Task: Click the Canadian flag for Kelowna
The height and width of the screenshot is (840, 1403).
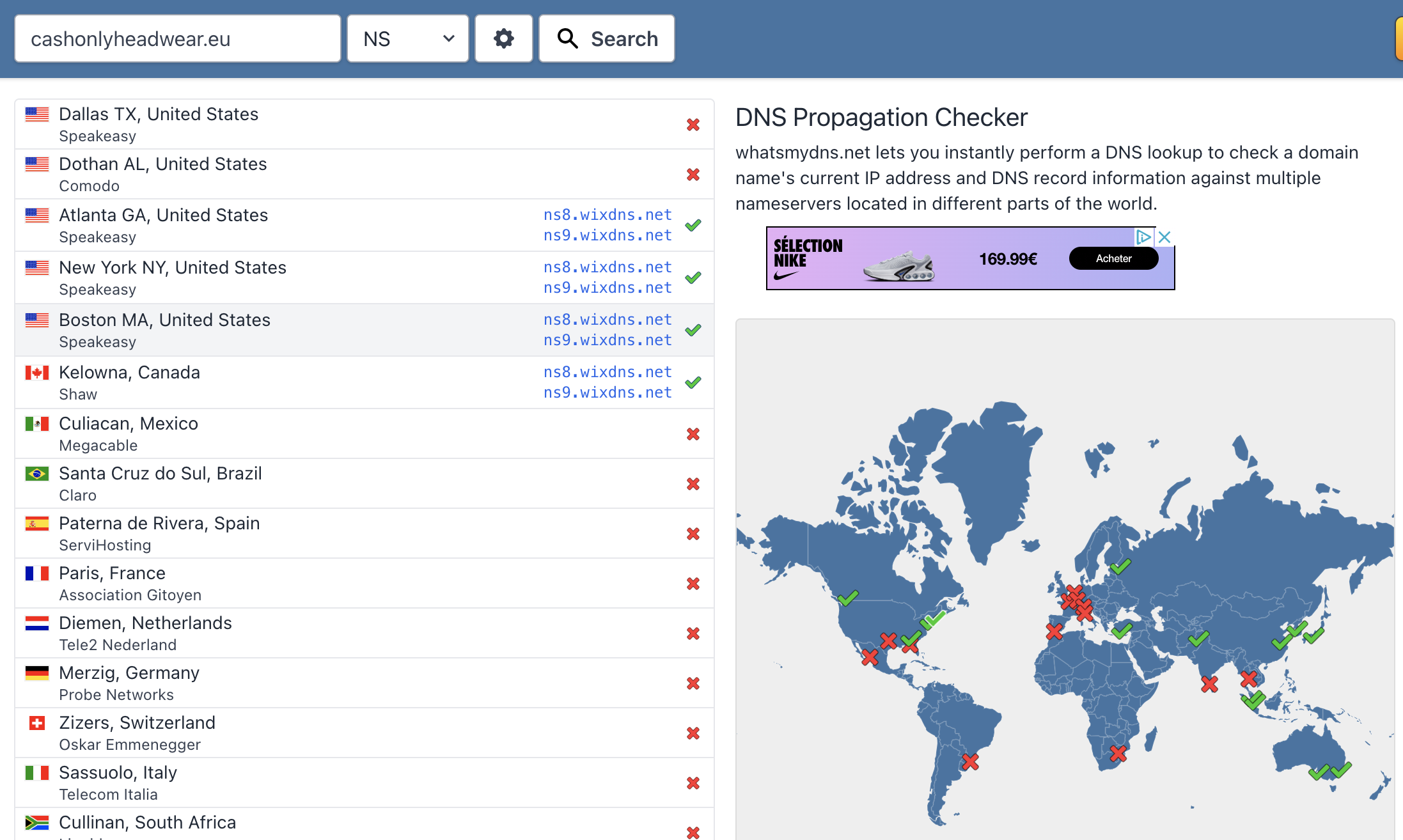Action: pos(37,373)
